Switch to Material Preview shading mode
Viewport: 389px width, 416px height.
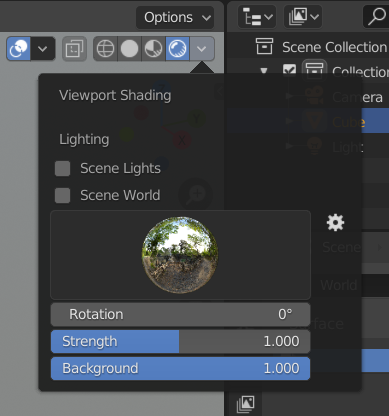tap(153, 49)
